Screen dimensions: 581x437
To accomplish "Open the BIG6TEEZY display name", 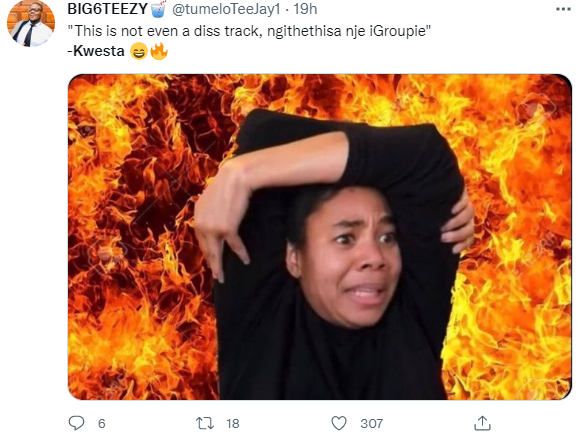I will (107, 9).
